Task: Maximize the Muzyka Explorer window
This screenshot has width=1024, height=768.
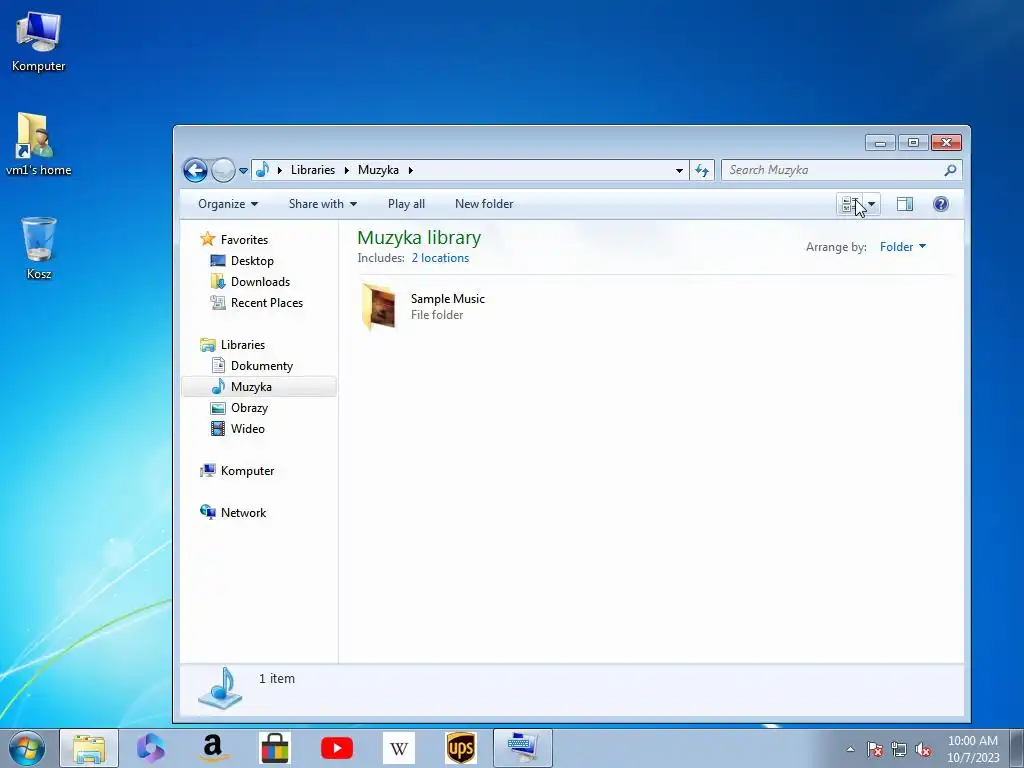Action: point(913,142)
